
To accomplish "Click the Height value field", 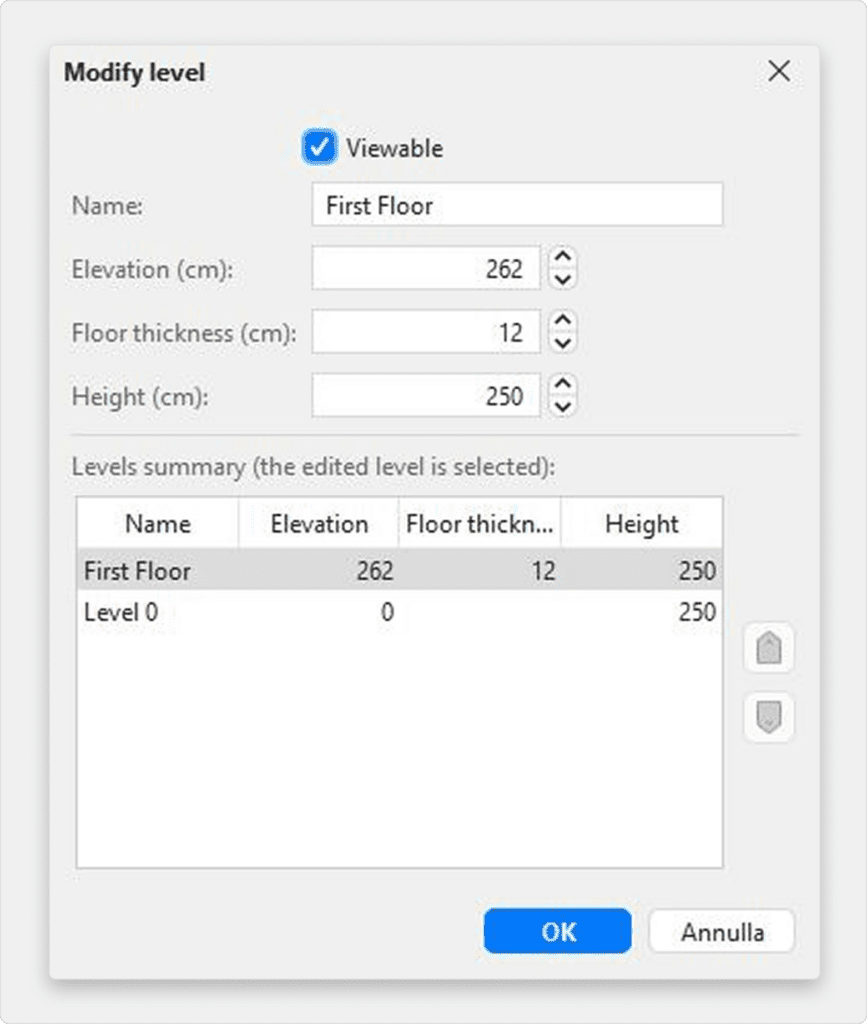I will 426,396.
